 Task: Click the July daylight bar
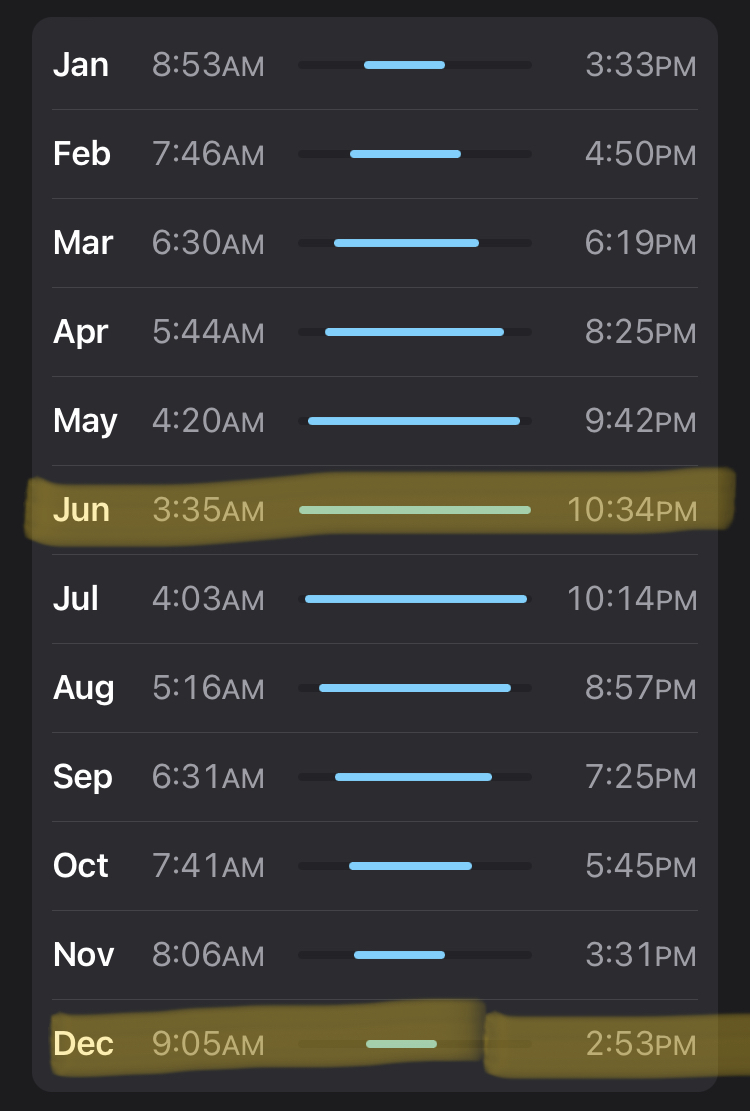coord(416,599)
